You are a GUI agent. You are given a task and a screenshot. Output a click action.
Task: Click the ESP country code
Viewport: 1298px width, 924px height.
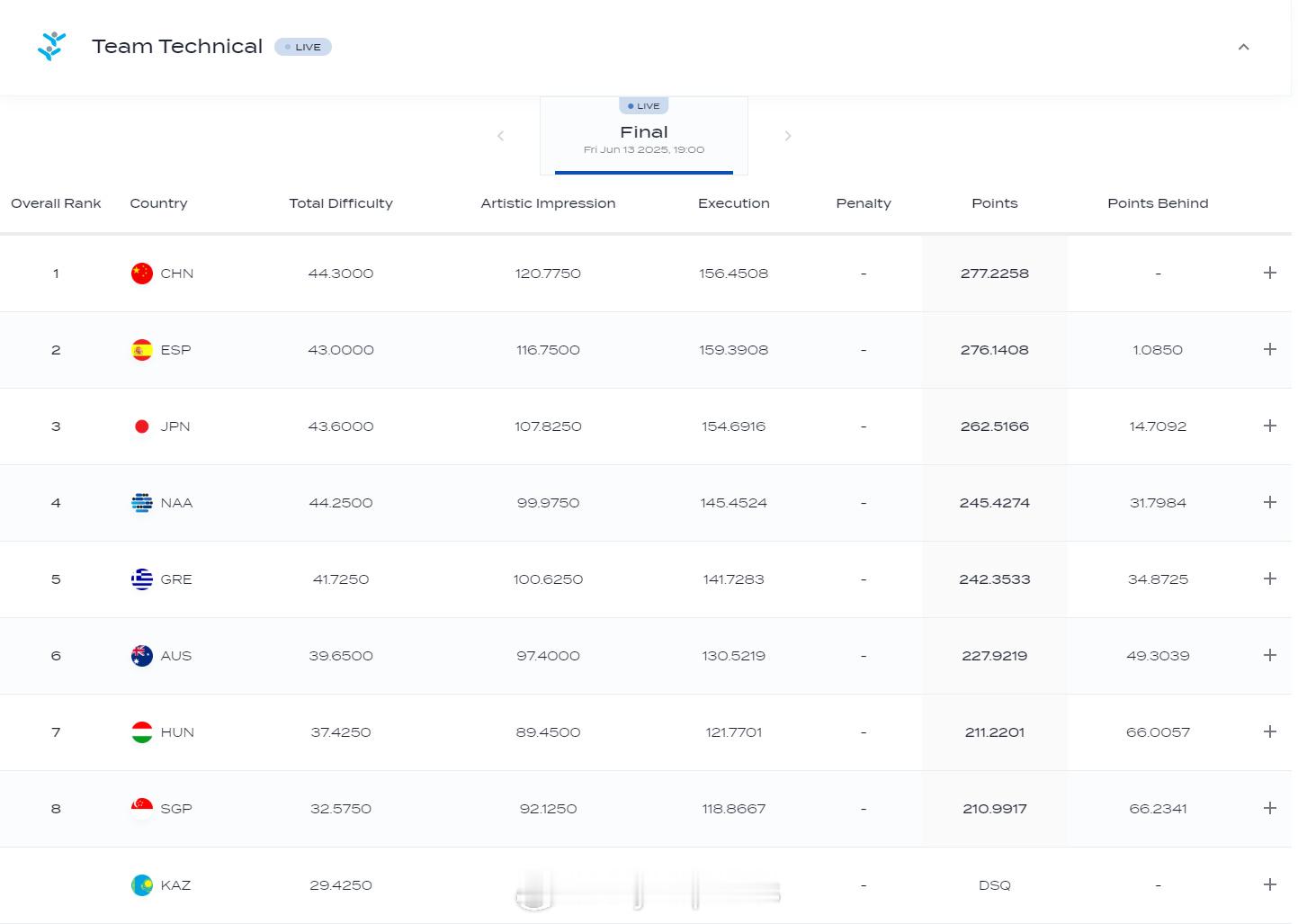pos(175,350)
